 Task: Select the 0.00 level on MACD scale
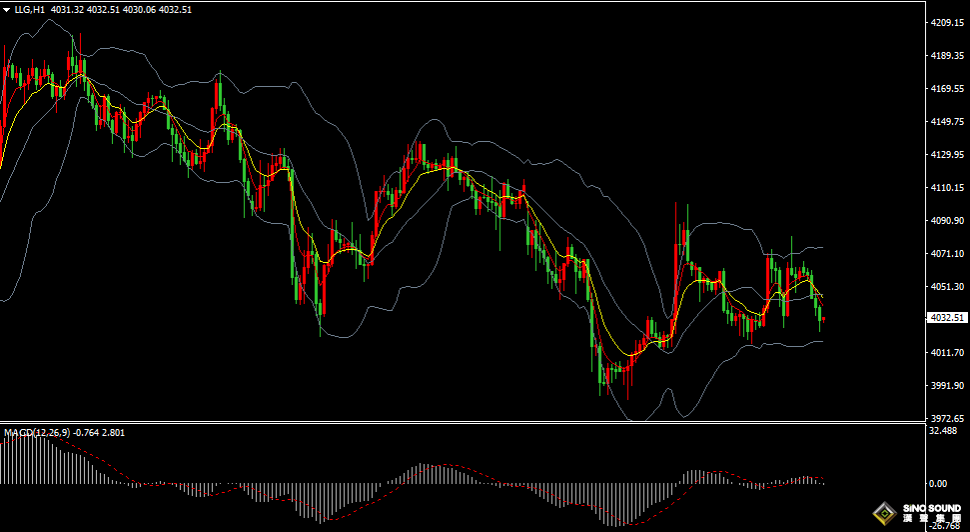point(939,484)
